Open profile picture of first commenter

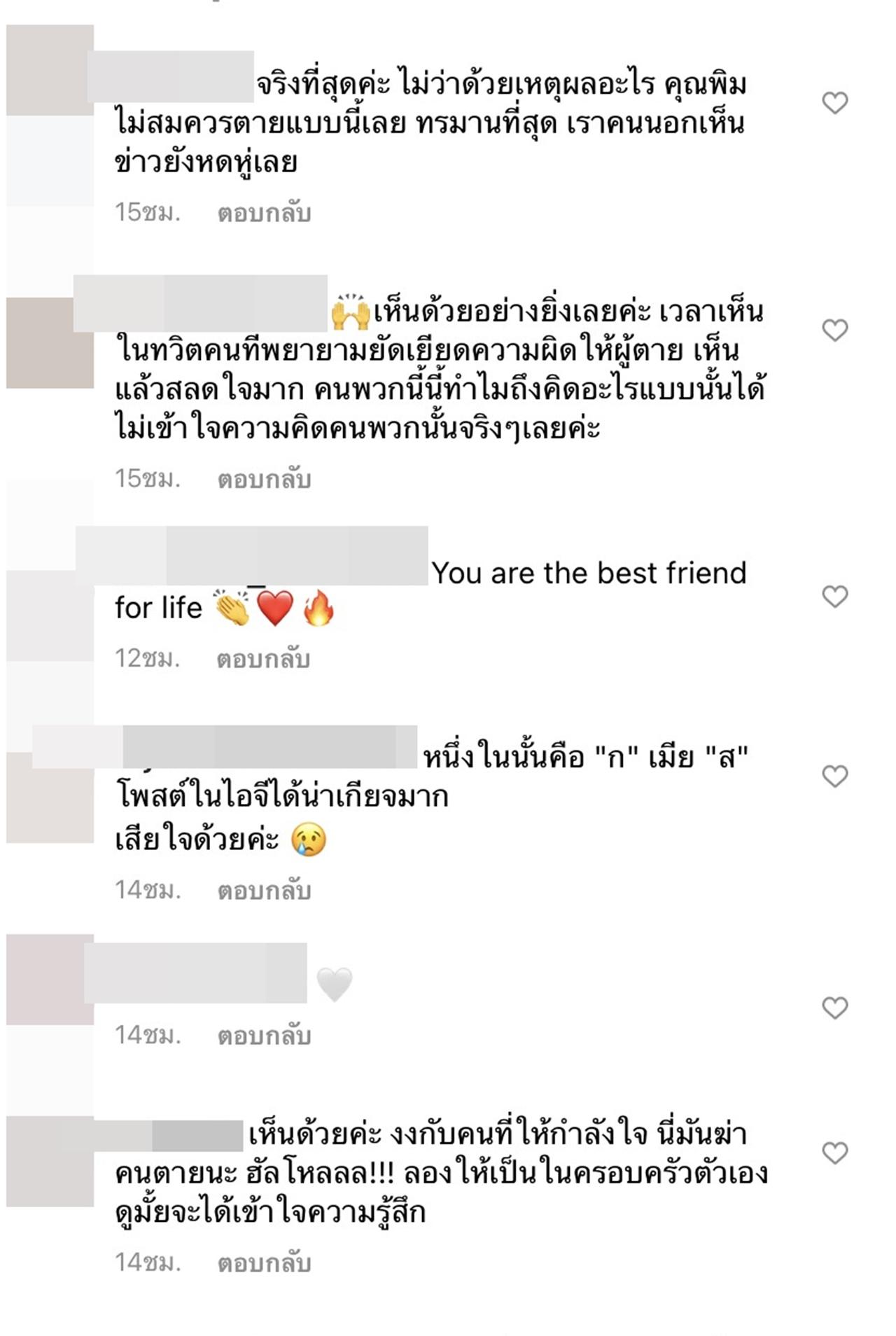pos(50,70)
